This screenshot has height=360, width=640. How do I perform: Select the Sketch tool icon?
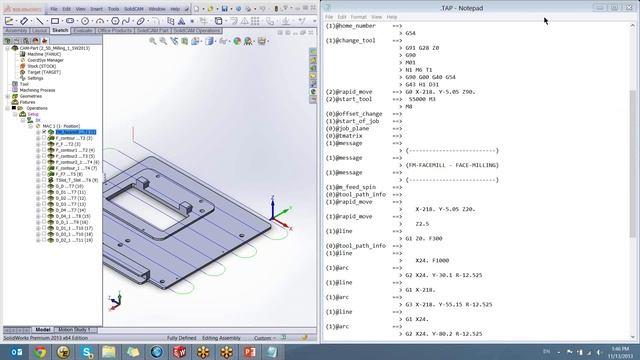point(9,21)
